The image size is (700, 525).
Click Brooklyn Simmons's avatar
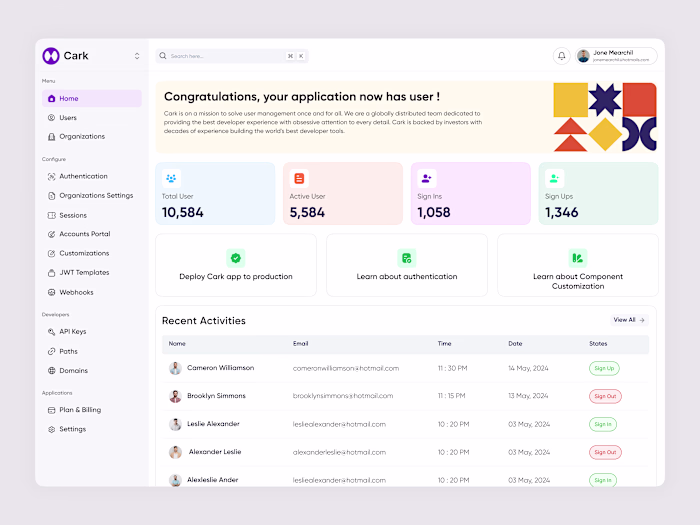[x=175, y=396]
